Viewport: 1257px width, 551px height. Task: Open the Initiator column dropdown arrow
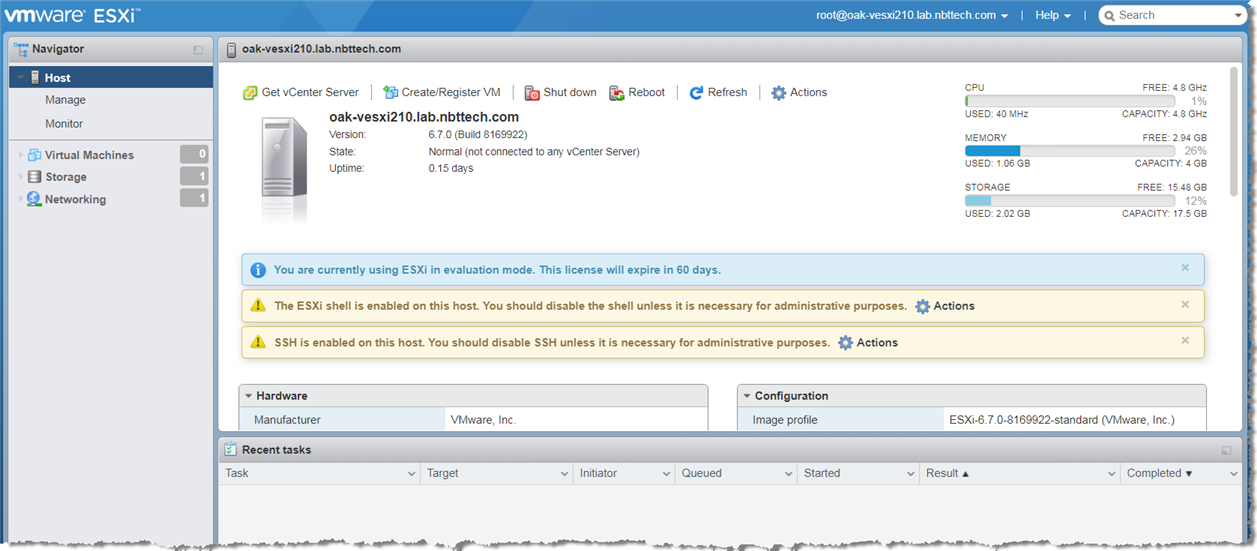pos(666,474)
